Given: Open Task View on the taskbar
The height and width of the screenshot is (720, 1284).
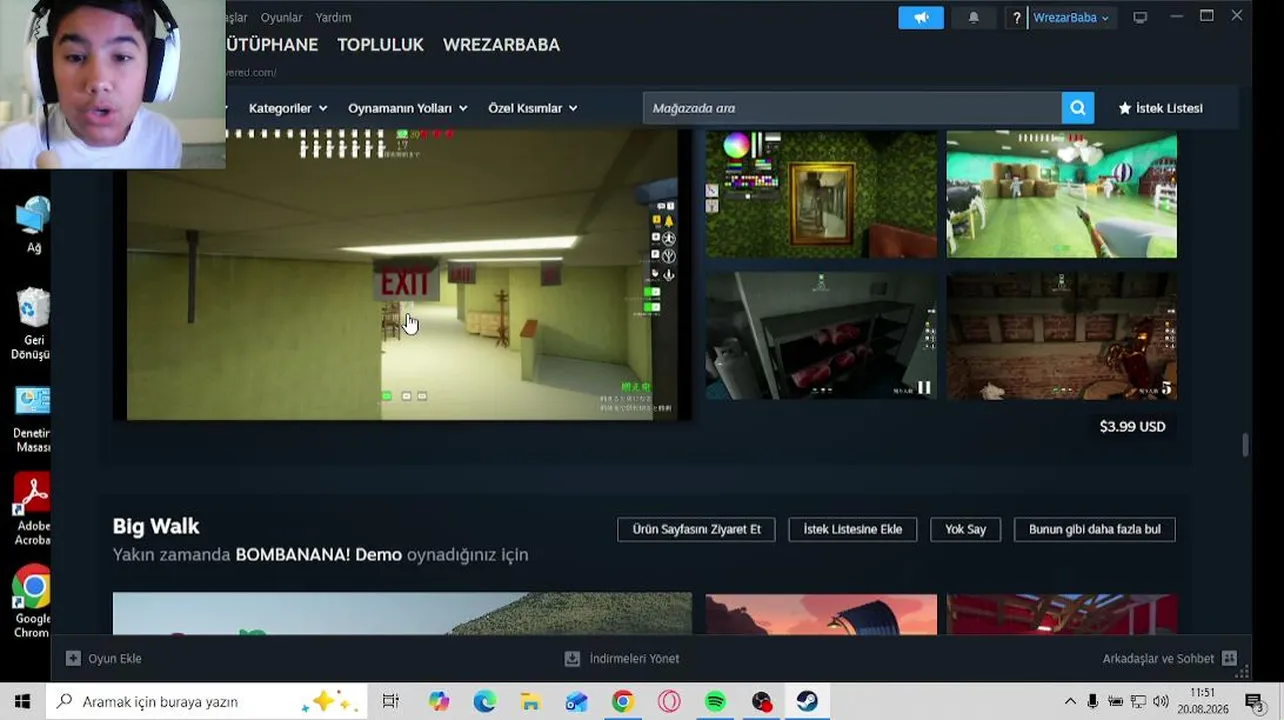Looking at the screenshot, I should click(390, 702).
